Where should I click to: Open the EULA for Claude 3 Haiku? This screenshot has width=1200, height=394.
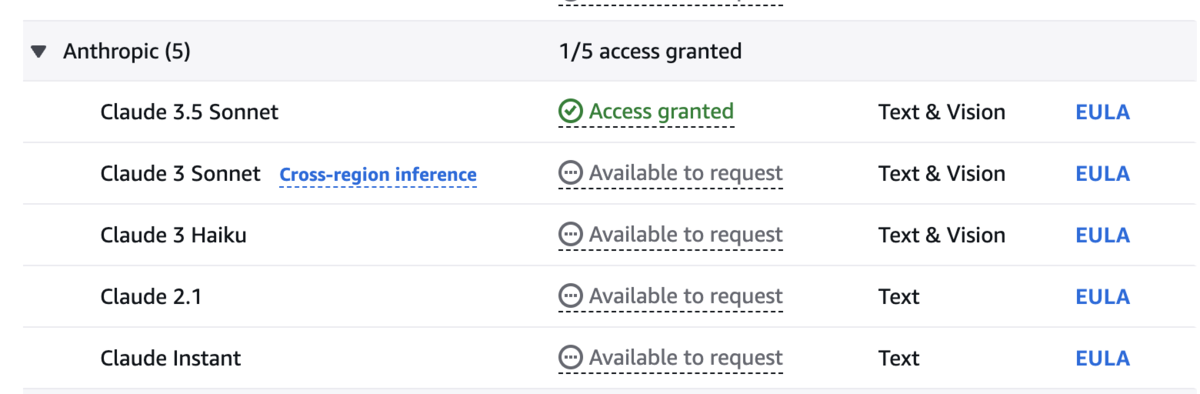[1102, 235]
